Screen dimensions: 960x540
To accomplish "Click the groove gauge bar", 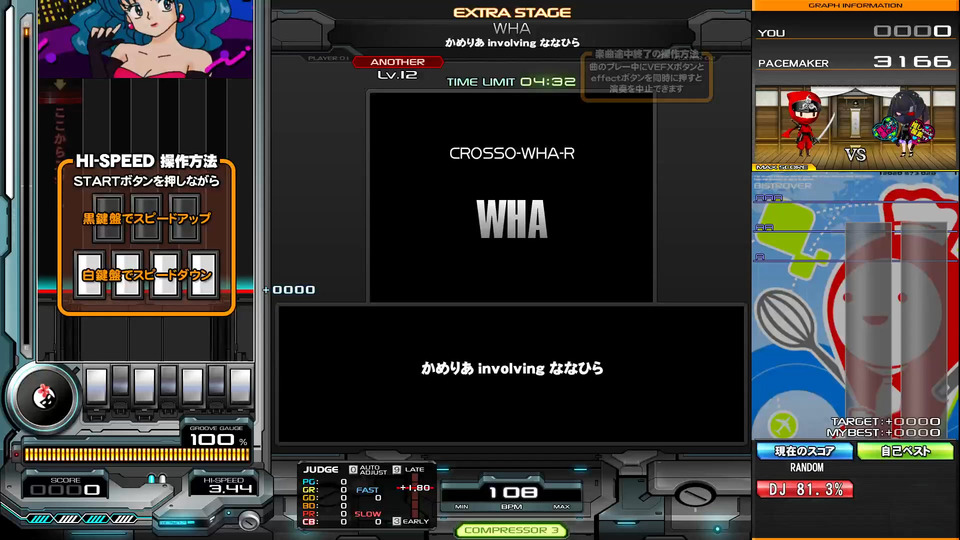I will pos(137,454).
